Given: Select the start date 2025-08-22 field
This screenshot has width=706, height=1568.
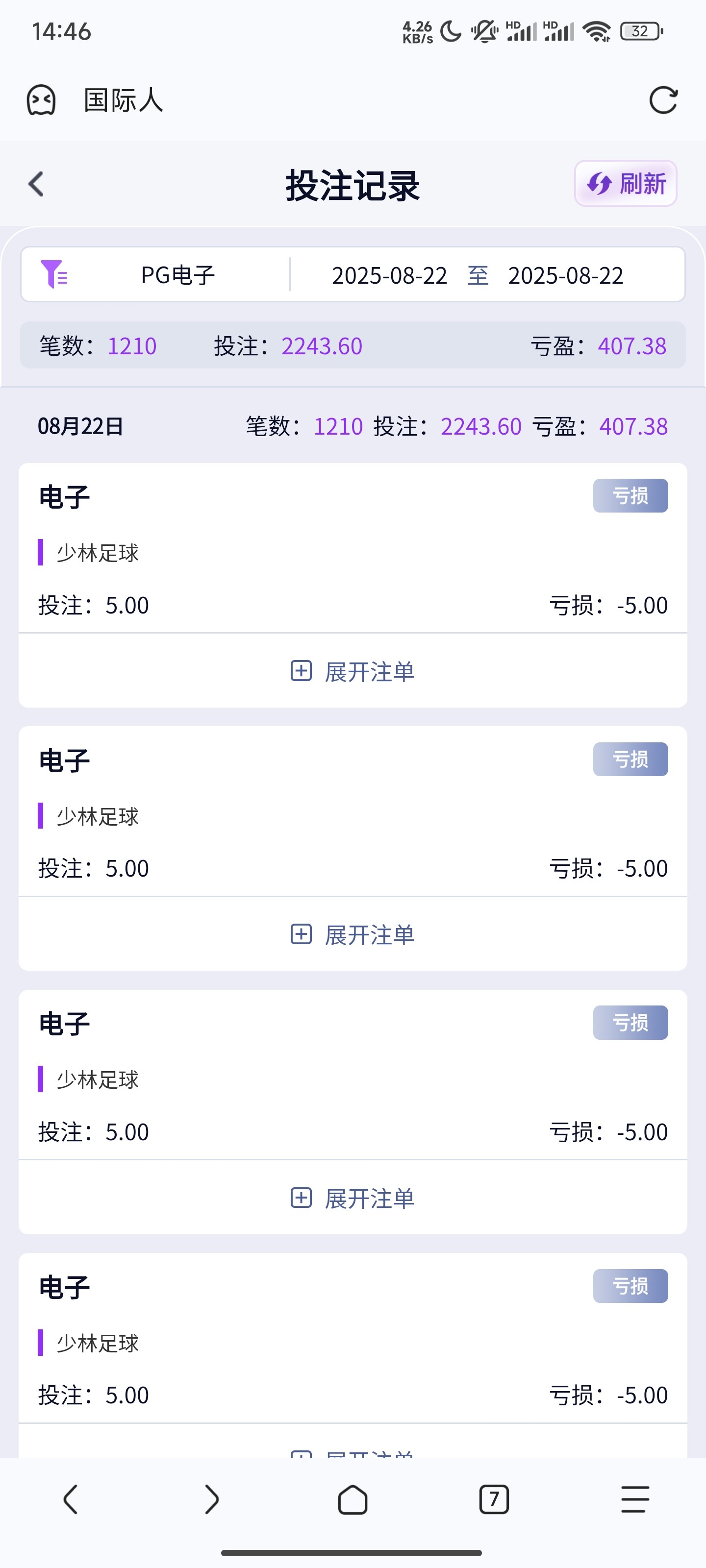Looking at the screenshot, I should click(389, 276).
